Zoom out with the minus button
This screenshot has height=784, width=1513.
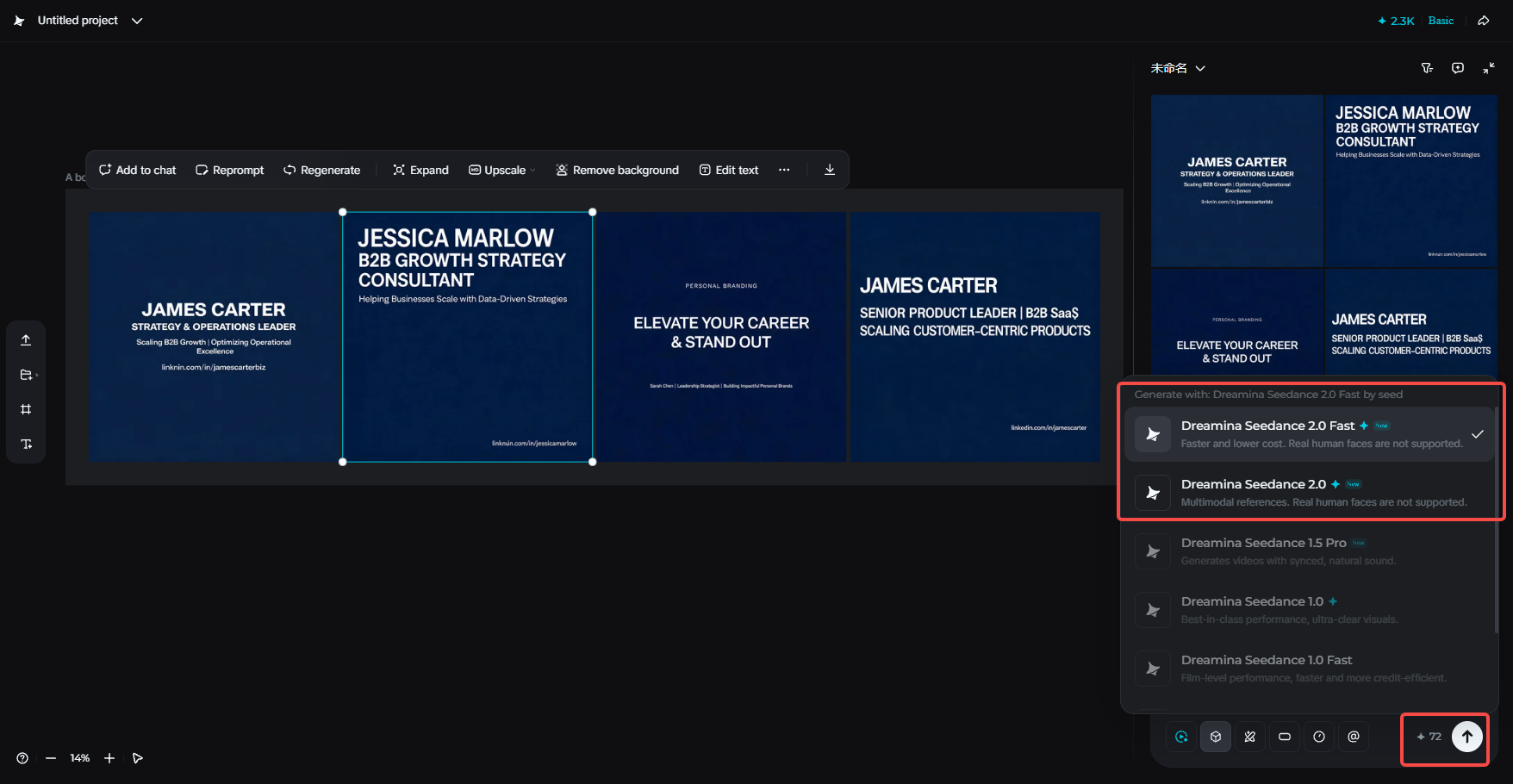[51, 758]
